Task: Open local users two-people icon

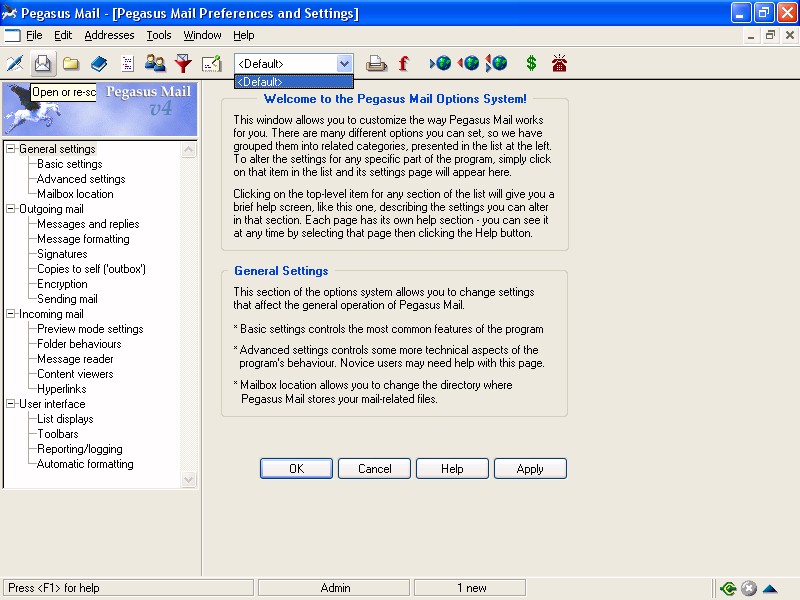Action: (155, 64)
